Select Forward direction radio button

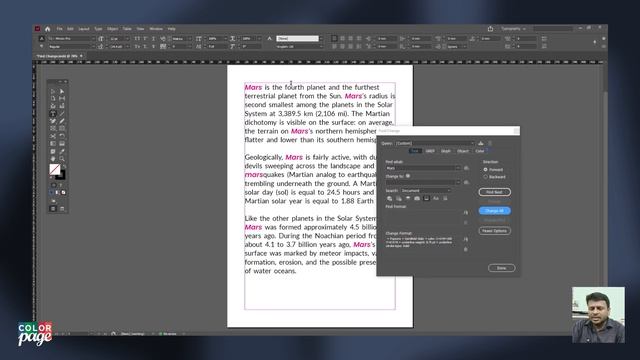[x=485, y=169]
